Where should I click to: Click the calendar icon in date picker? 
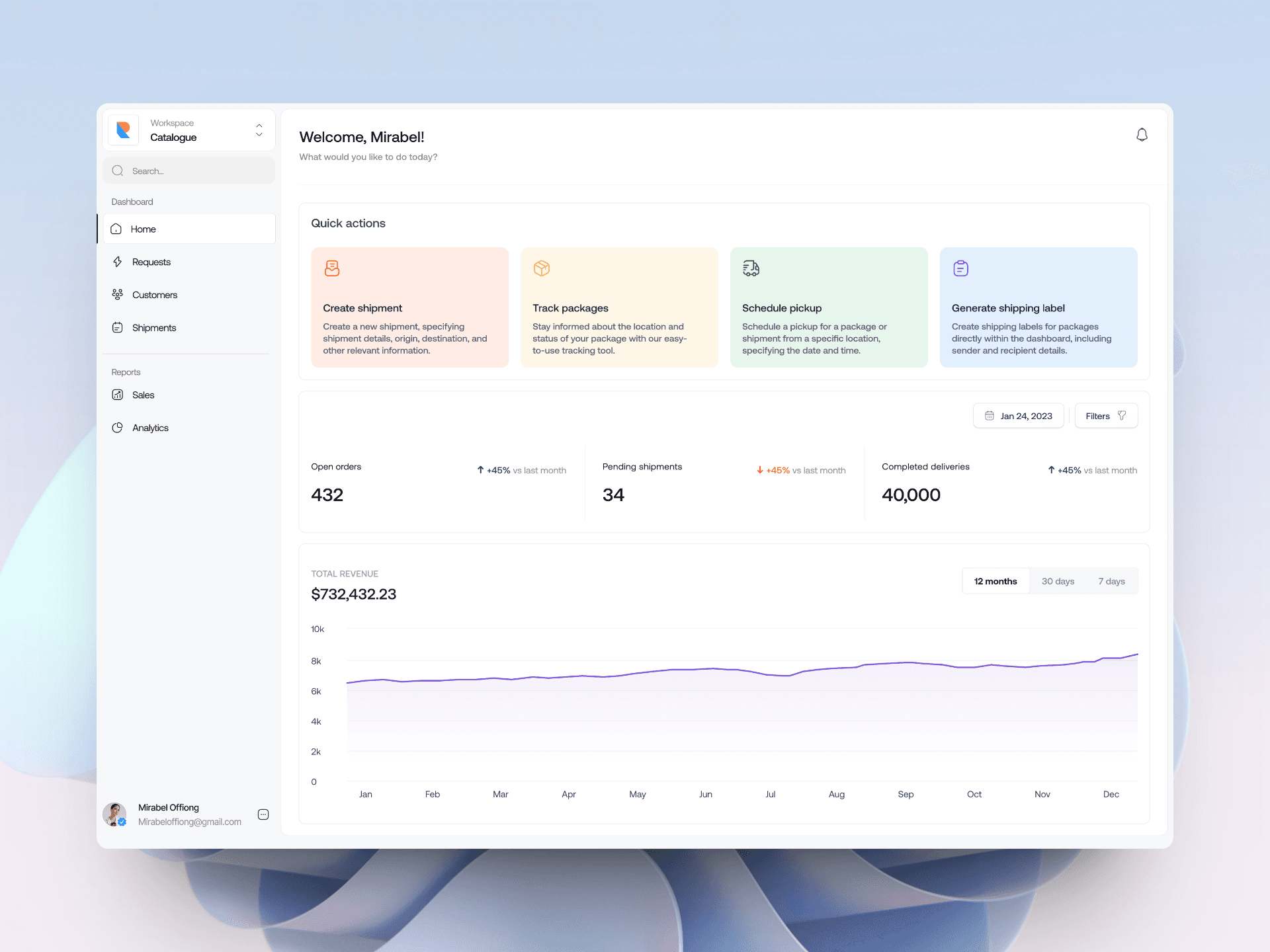click(990, 416)
